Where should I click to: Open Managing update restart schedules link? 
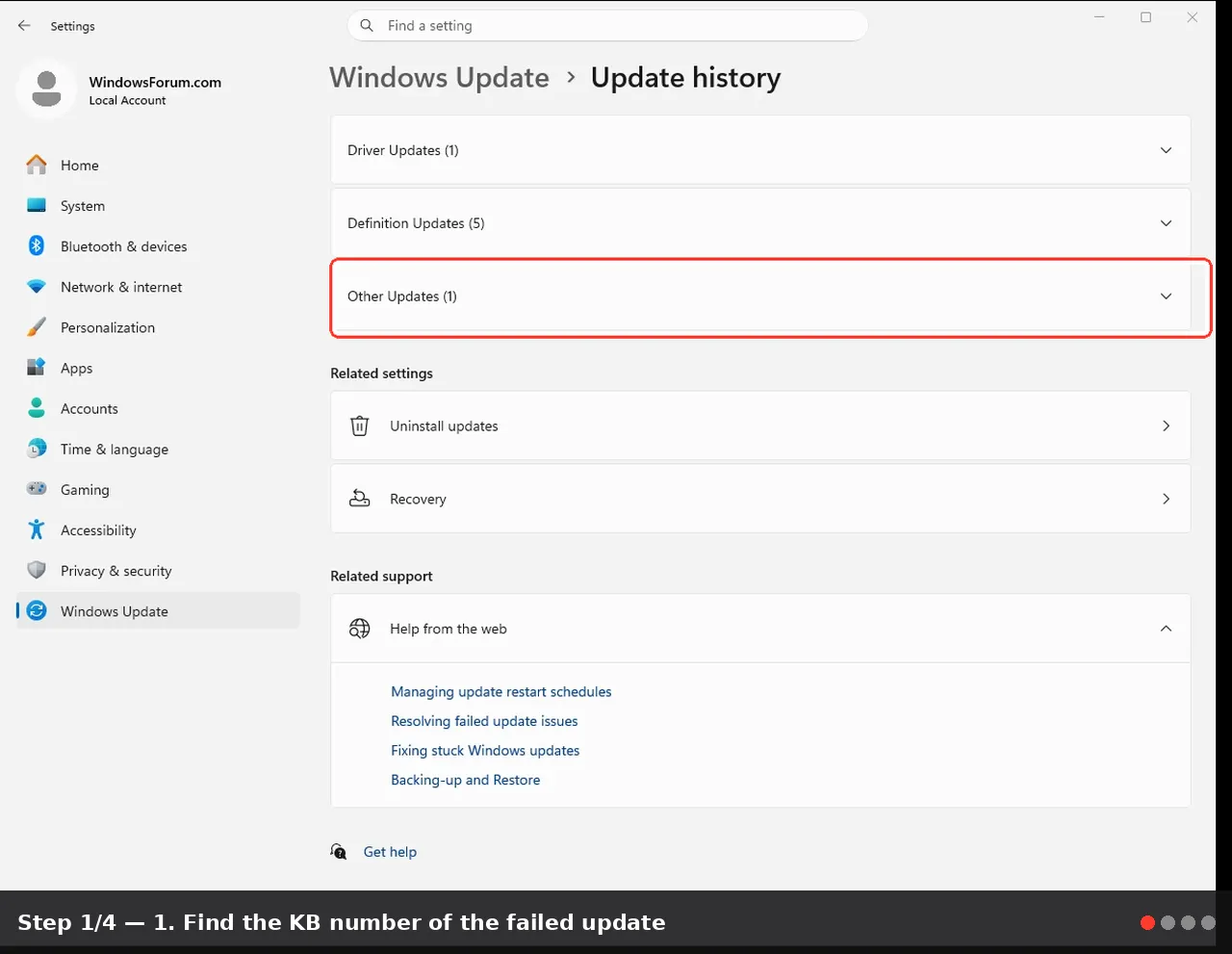click(500, 691)
